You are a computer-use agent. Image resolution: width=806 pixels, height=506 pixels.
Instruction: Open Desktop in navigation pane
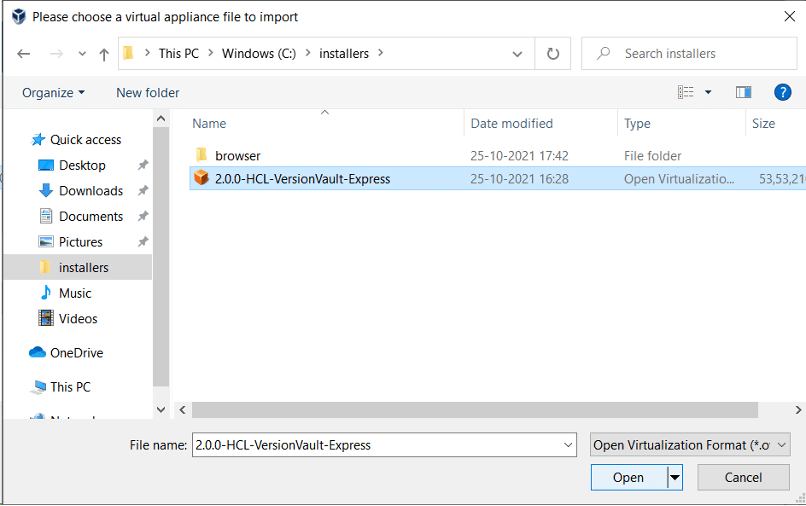(82, 165)
